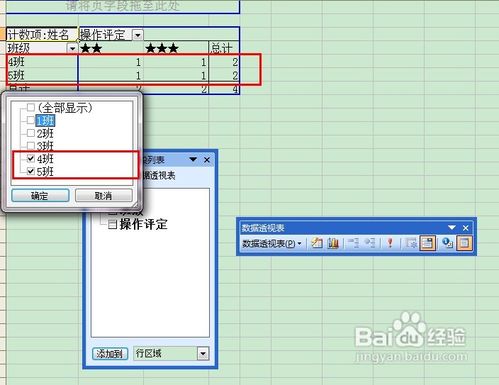Select the 4班 row label cell
The height and width of the screenshot is (385, 499).
42,62
